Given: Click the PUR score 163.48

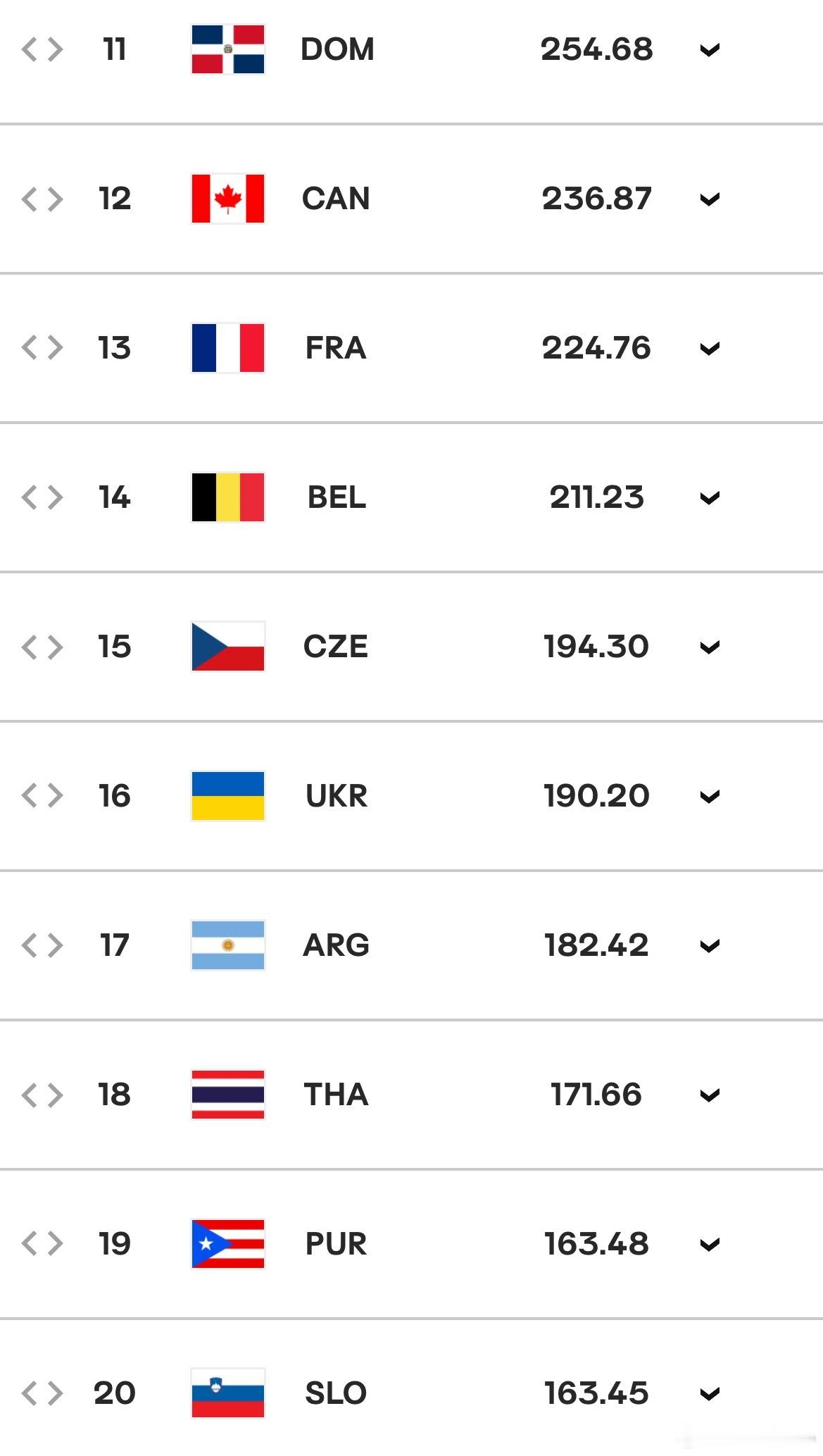Looking at the screenshot, I should click(596, 1244).
